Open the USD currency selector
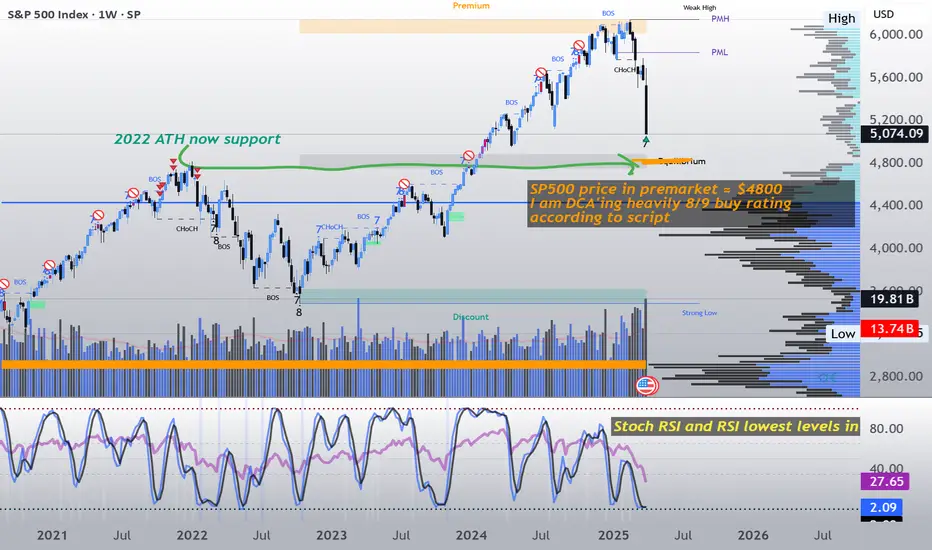 [x=883, y=14]
